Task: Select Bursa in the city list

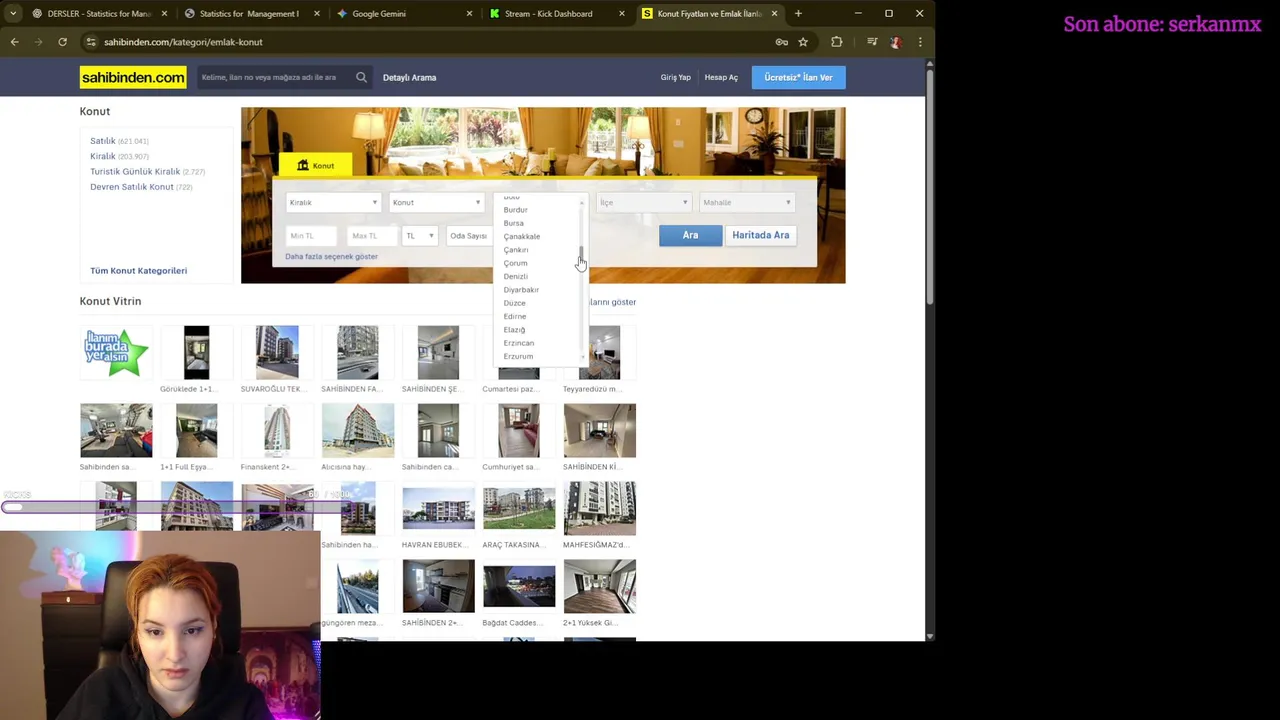Action: click(x=513, y=223)
